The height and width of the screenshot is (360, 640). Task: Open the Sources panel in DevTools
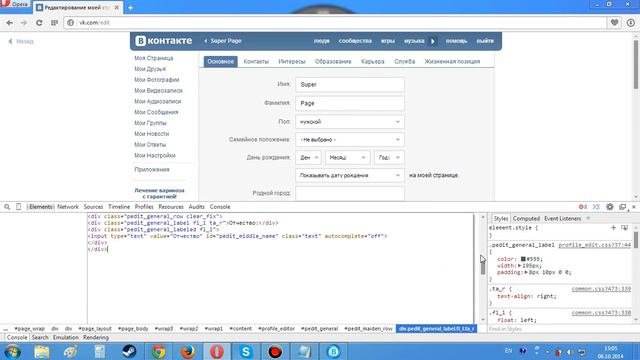[93, 207]
